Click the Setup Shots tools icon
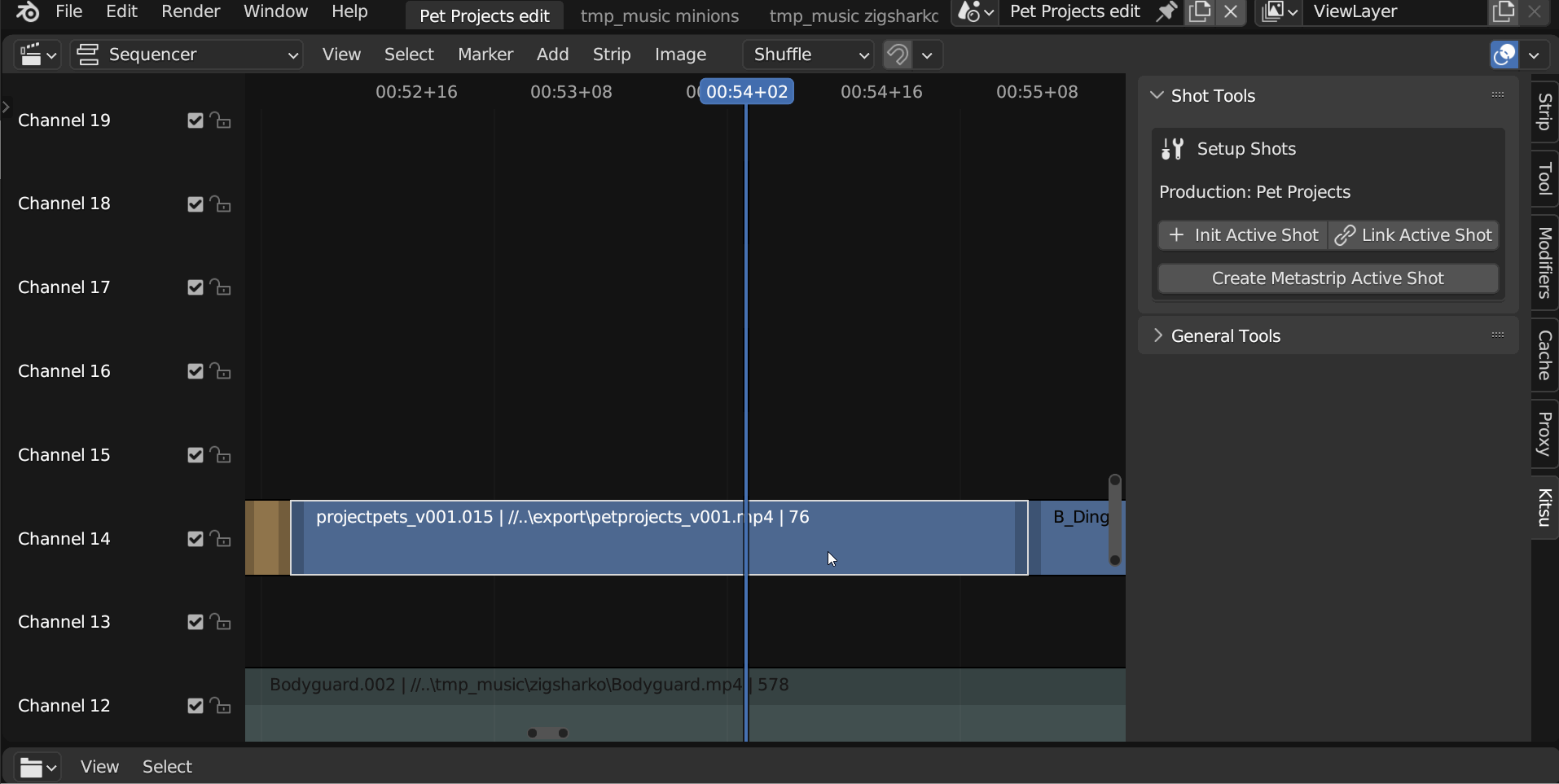 [1172, 149]
